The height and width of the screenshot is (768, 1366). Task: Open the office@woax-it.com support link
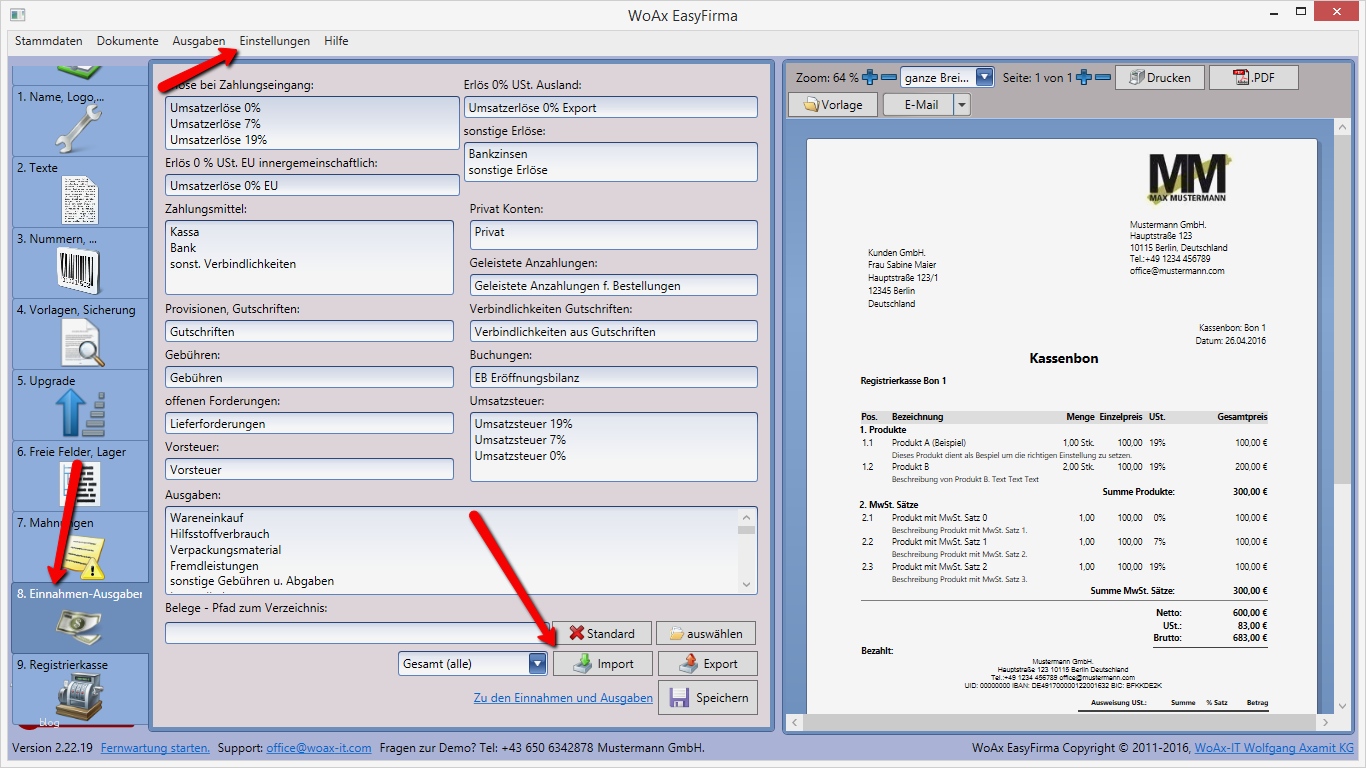[x=319, y=748]
